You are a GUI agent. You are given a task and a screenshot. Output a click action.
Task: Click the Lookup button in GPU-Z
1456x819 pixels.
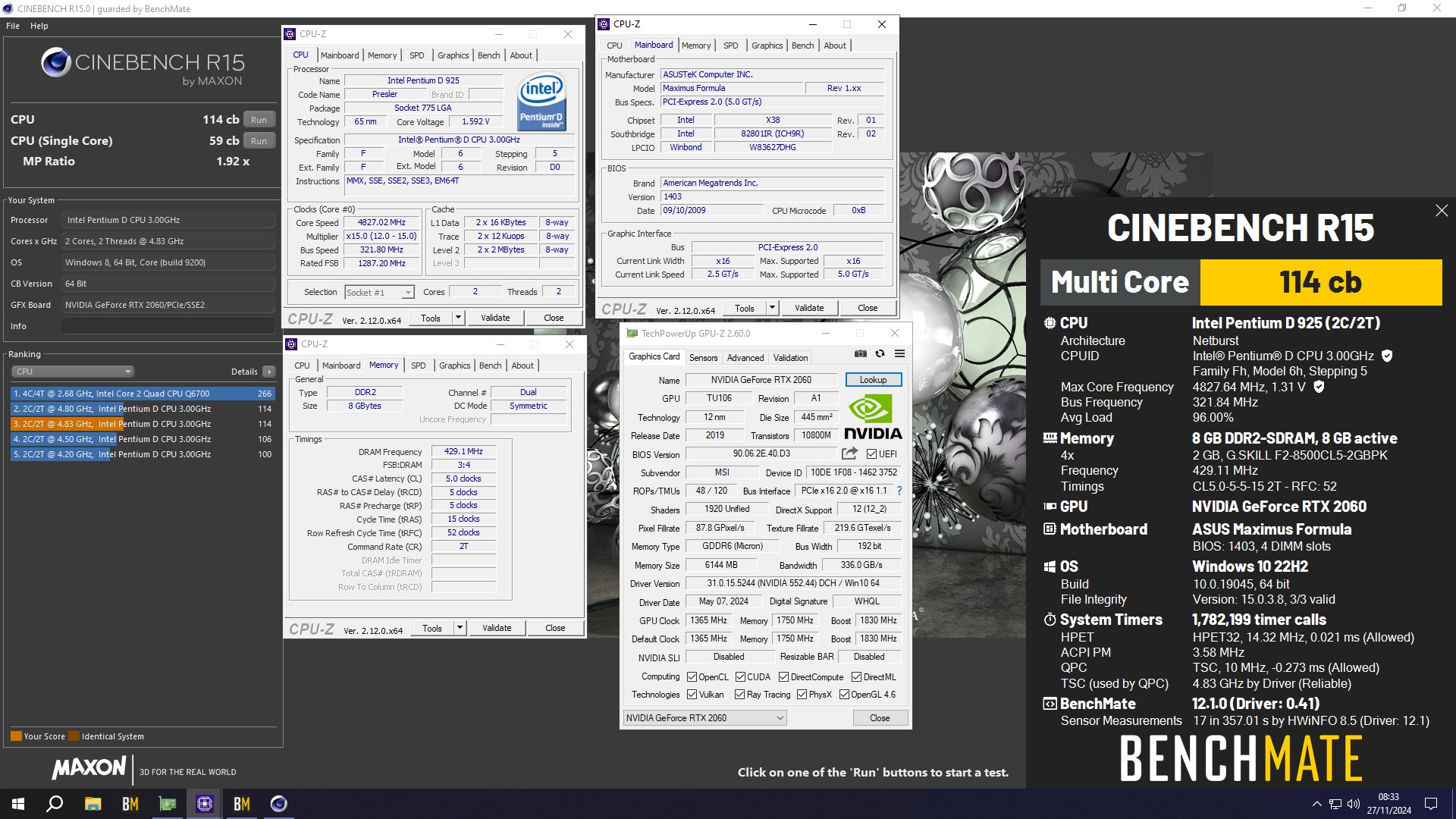click(x=873, y=380)
